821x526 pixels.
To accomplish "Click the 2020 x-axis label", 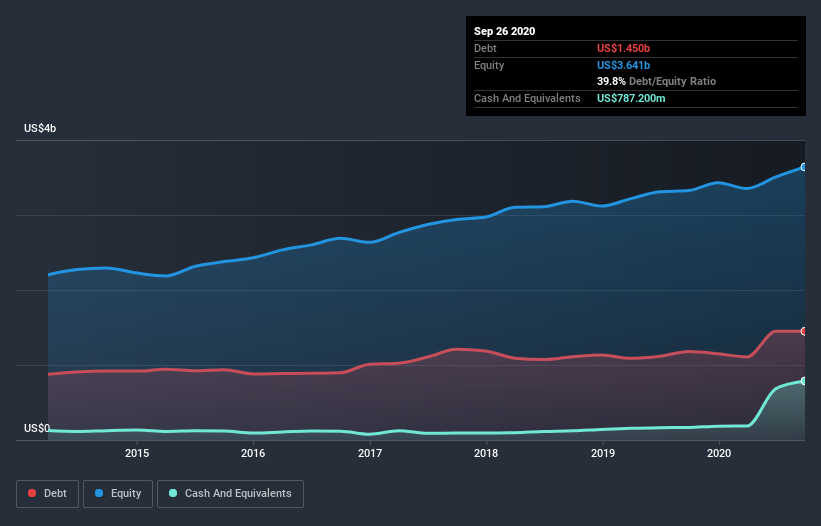I will click(x=719, y=453).
